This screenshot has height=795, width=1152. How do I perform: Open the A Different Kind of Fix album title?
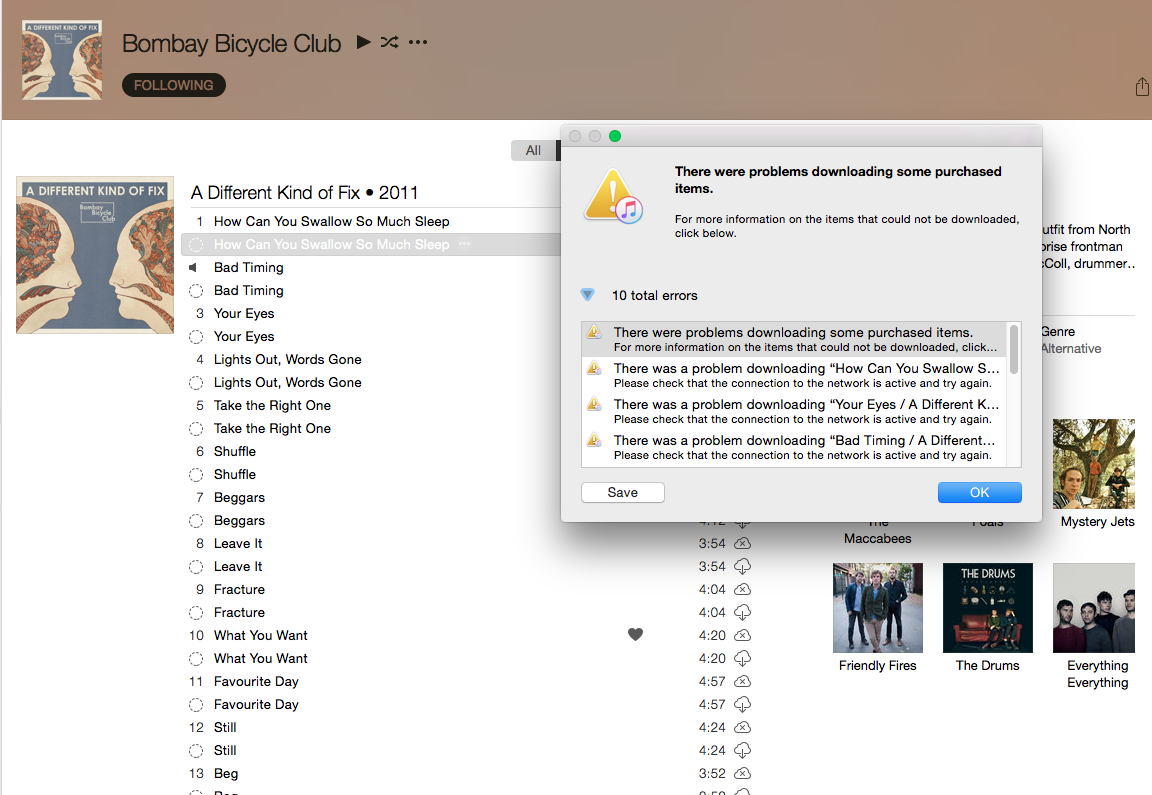coord(304,193)
